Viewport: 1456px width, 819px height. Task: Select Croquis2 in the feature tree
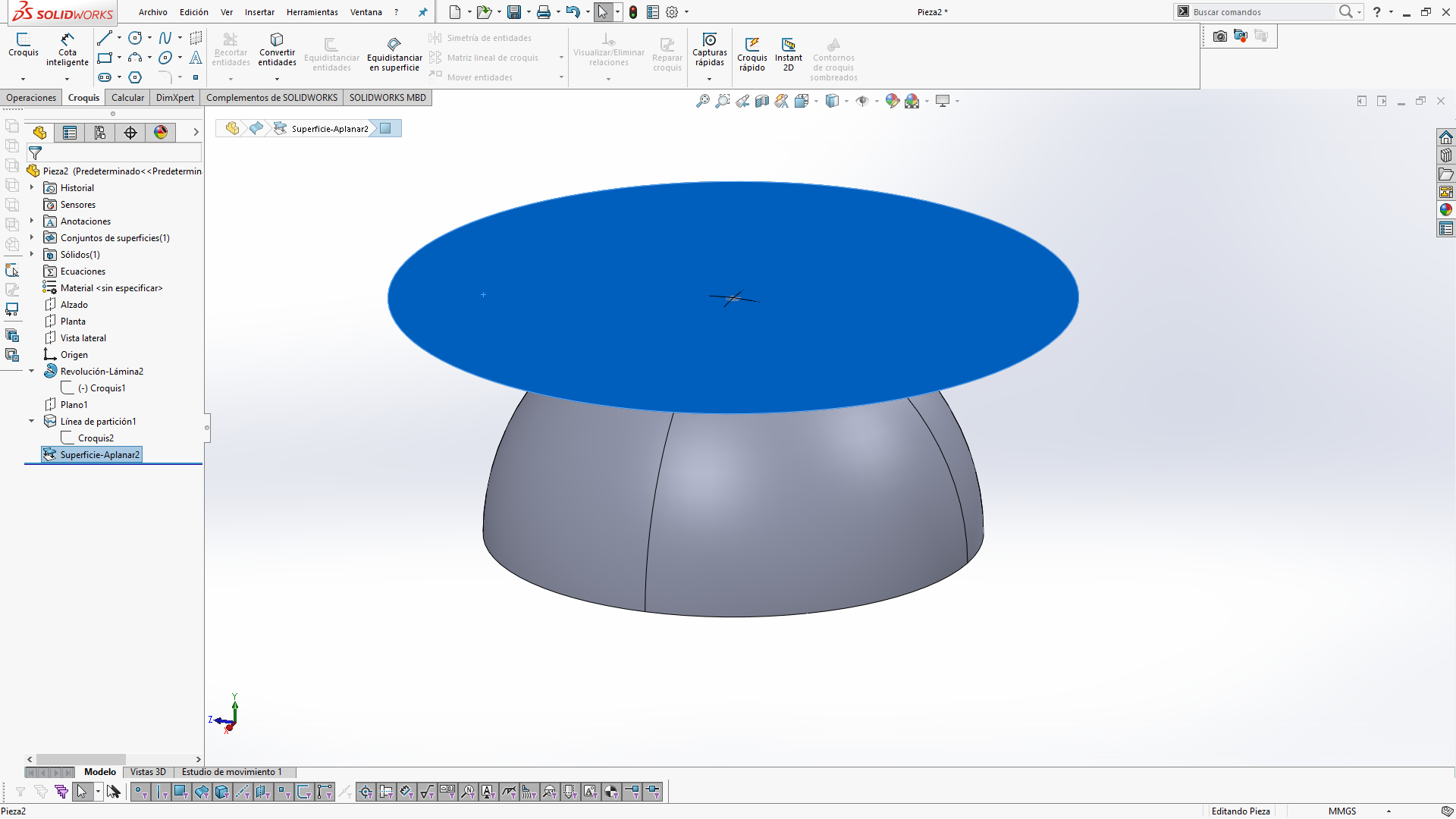[x=96, y=438]
